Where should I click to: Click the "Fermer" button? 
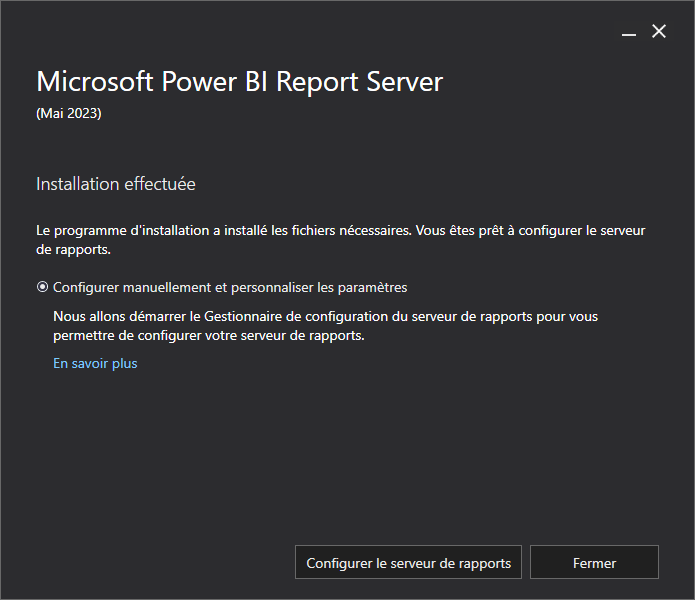tap(594, 562)
